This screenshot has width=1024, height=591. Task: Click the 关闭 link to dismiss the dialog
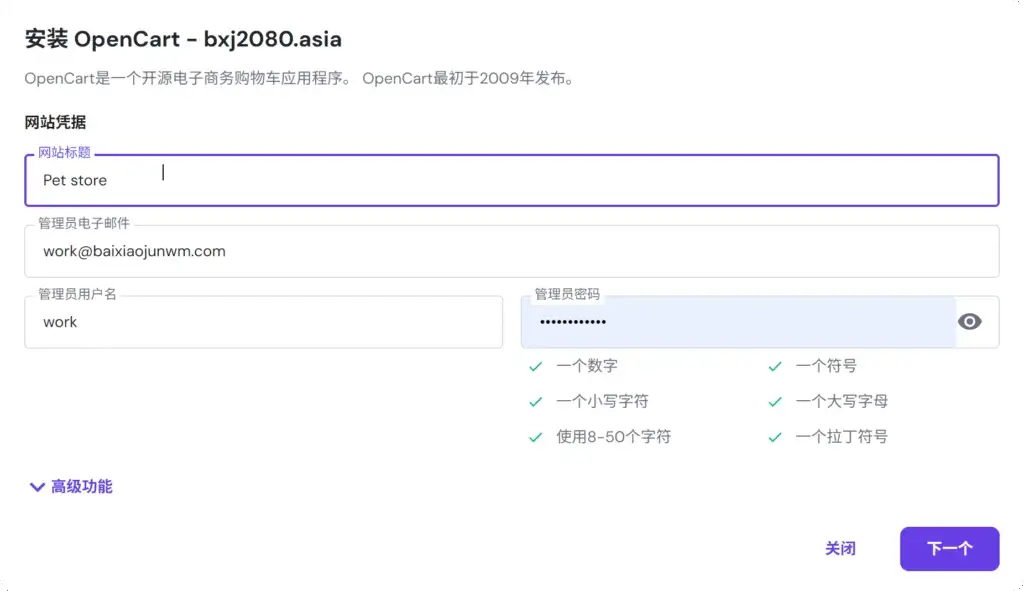pos(840,549)
